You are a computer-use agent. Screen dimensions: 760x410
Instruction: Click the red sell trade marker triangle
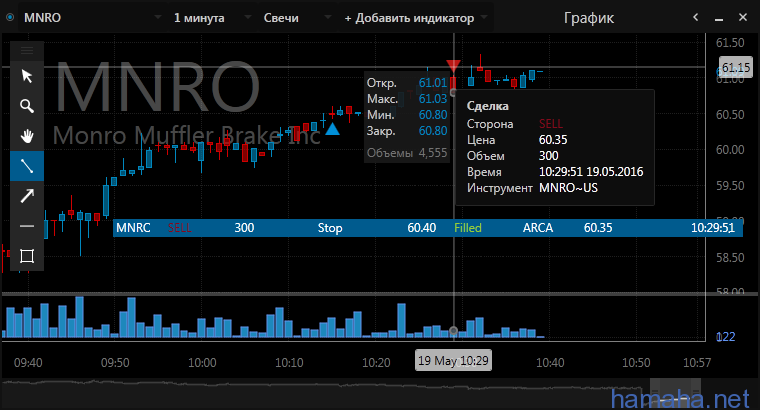click(453, 66)
